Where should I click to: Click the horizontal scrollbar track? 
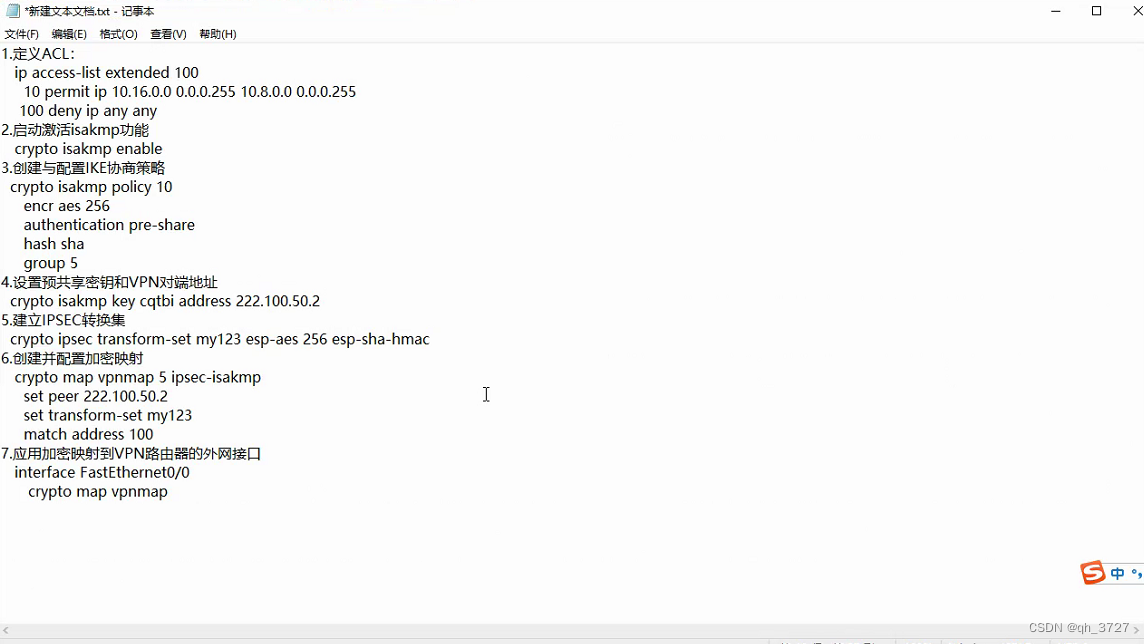click(x=571, y=630)
